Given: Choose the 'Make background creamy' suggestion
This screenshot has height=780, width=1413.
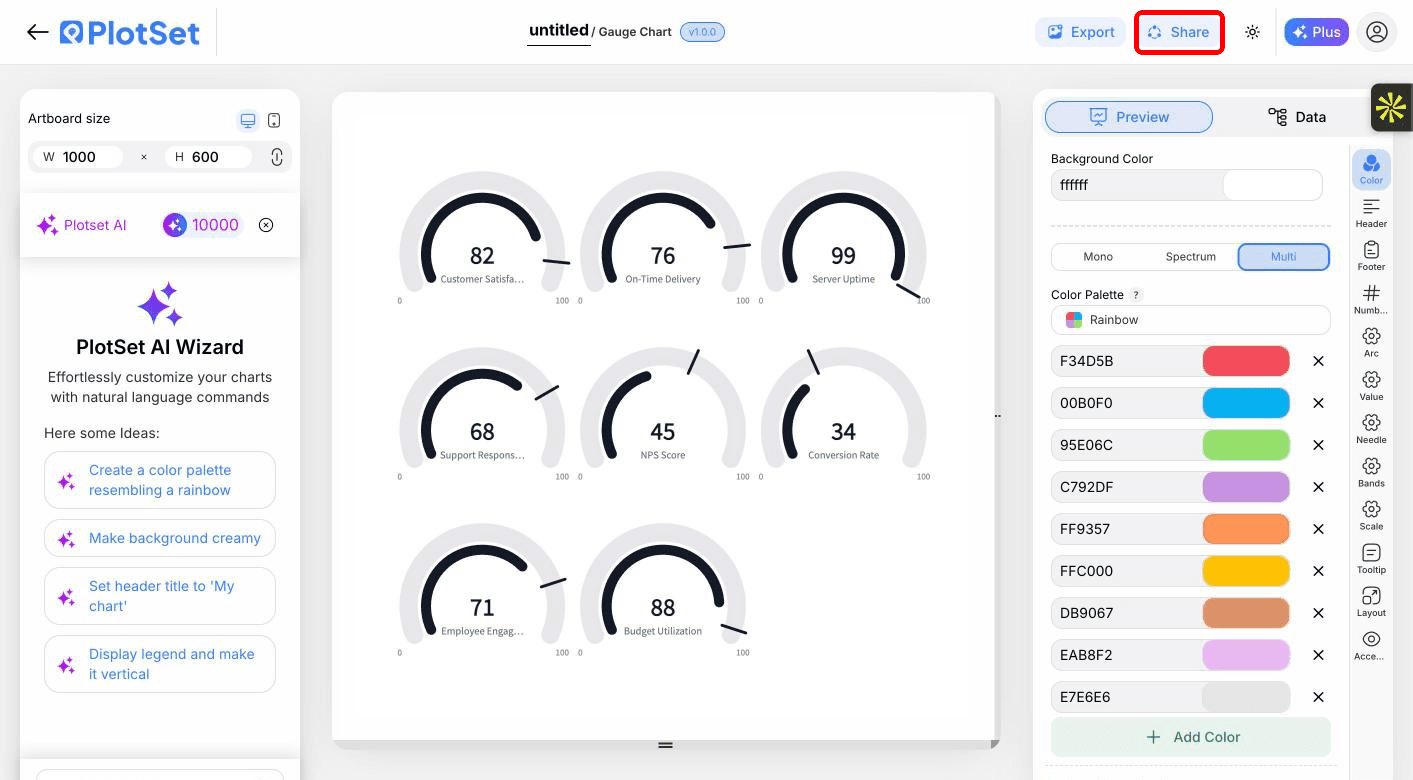Looking at the screenshot, I should 160,538.
